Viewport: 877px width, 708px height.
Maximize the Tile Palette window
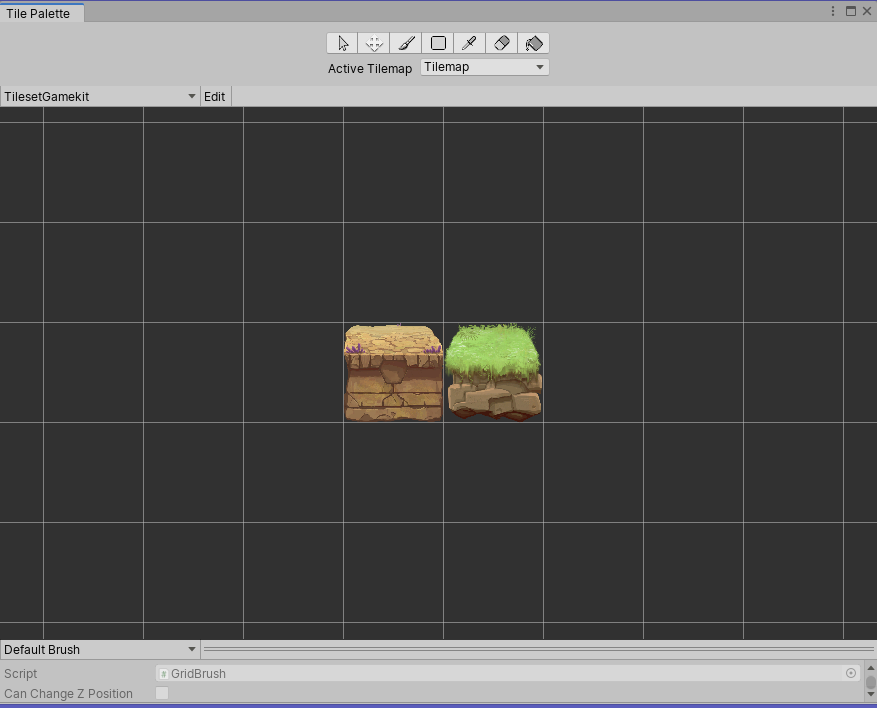(x=852, y=10)
